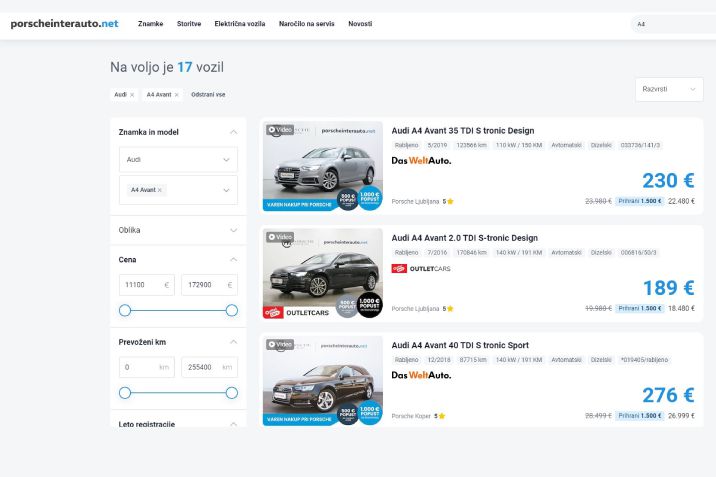Play Video on the 2.0 TDI listing

pos(280,237)
